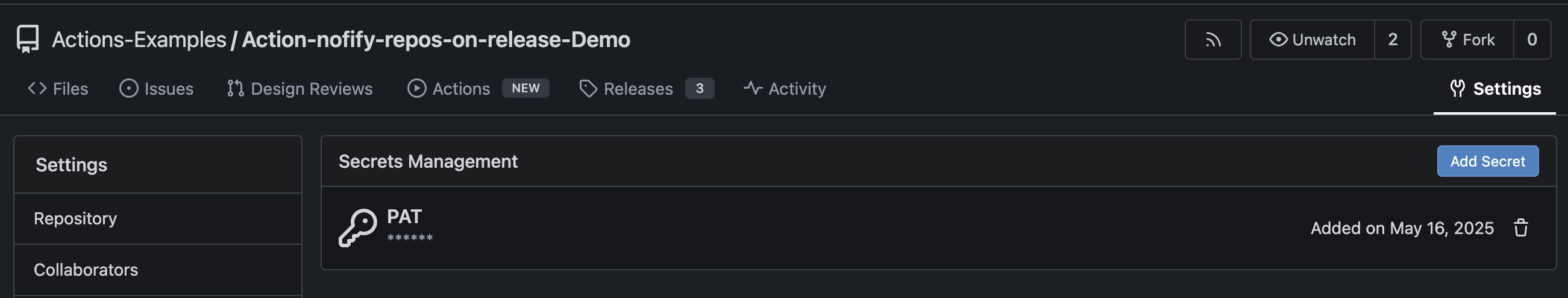Click the RSS feed icon button

pos(1212,40)
